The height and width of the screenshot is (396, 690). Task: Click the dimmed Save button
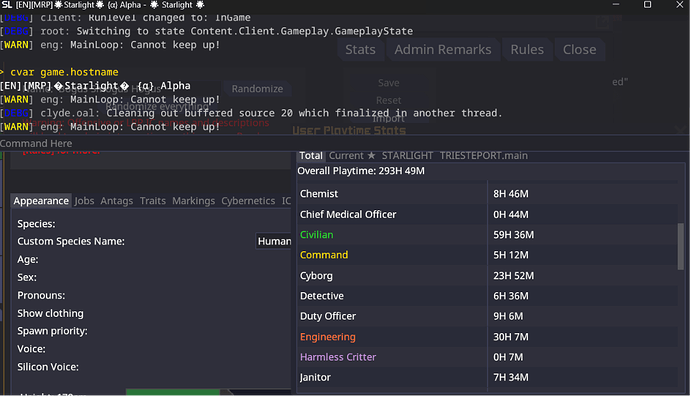coord(389,83)
